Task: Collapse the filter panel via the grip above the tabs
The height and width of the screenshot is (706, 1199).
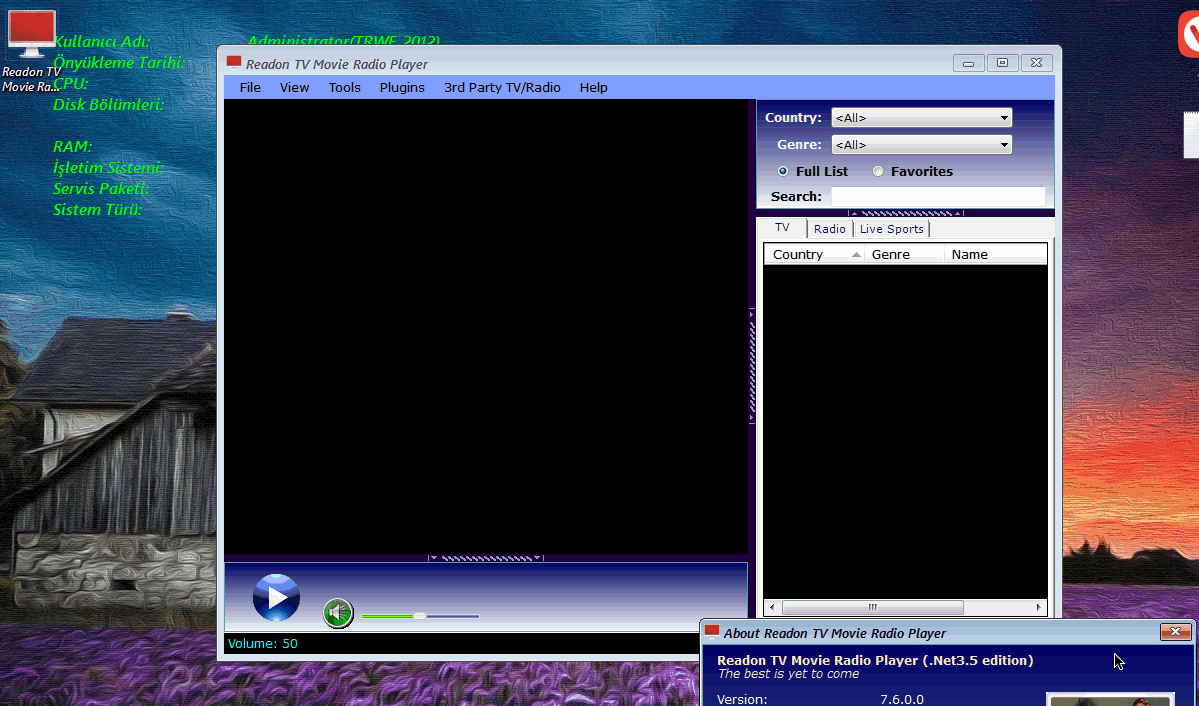Action: pos(905,213)
